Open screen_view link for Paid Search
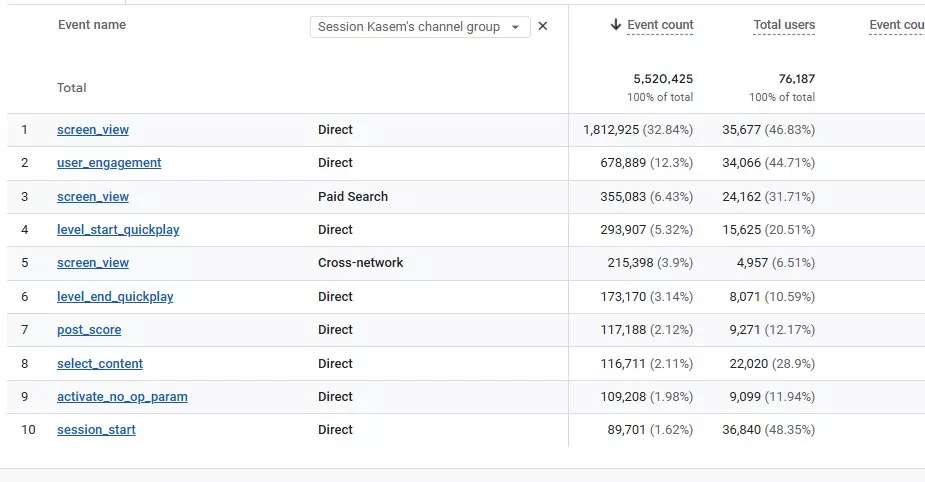 (93, 197)
